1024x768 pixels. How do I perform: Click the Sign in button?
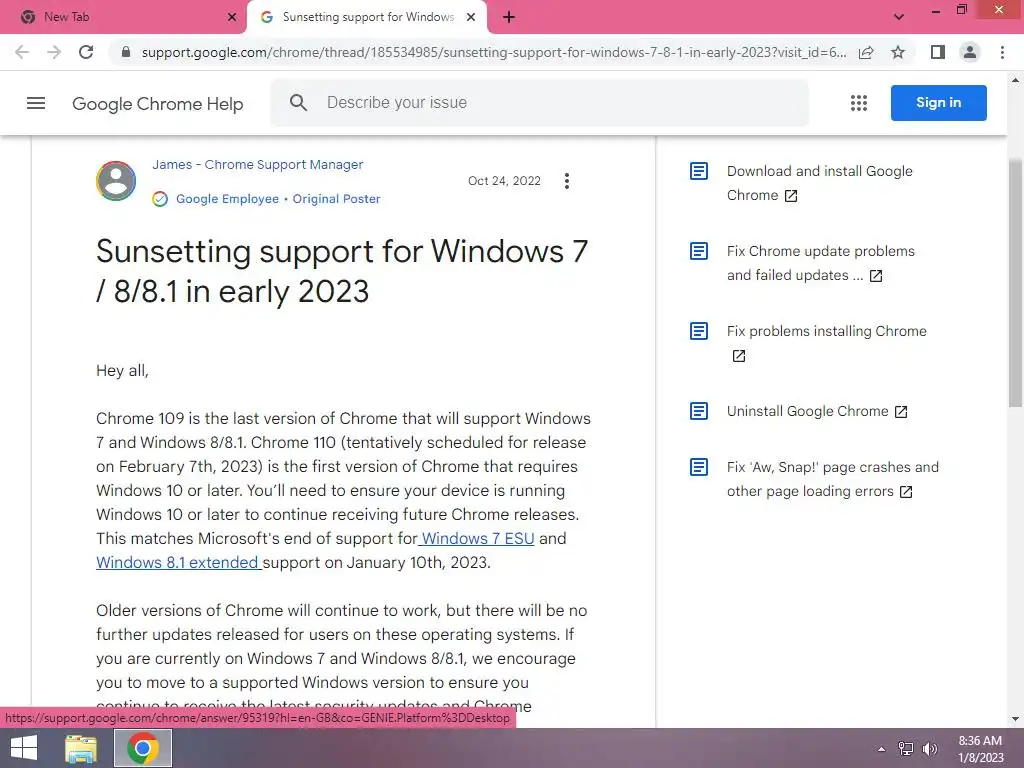click(938, 103)
